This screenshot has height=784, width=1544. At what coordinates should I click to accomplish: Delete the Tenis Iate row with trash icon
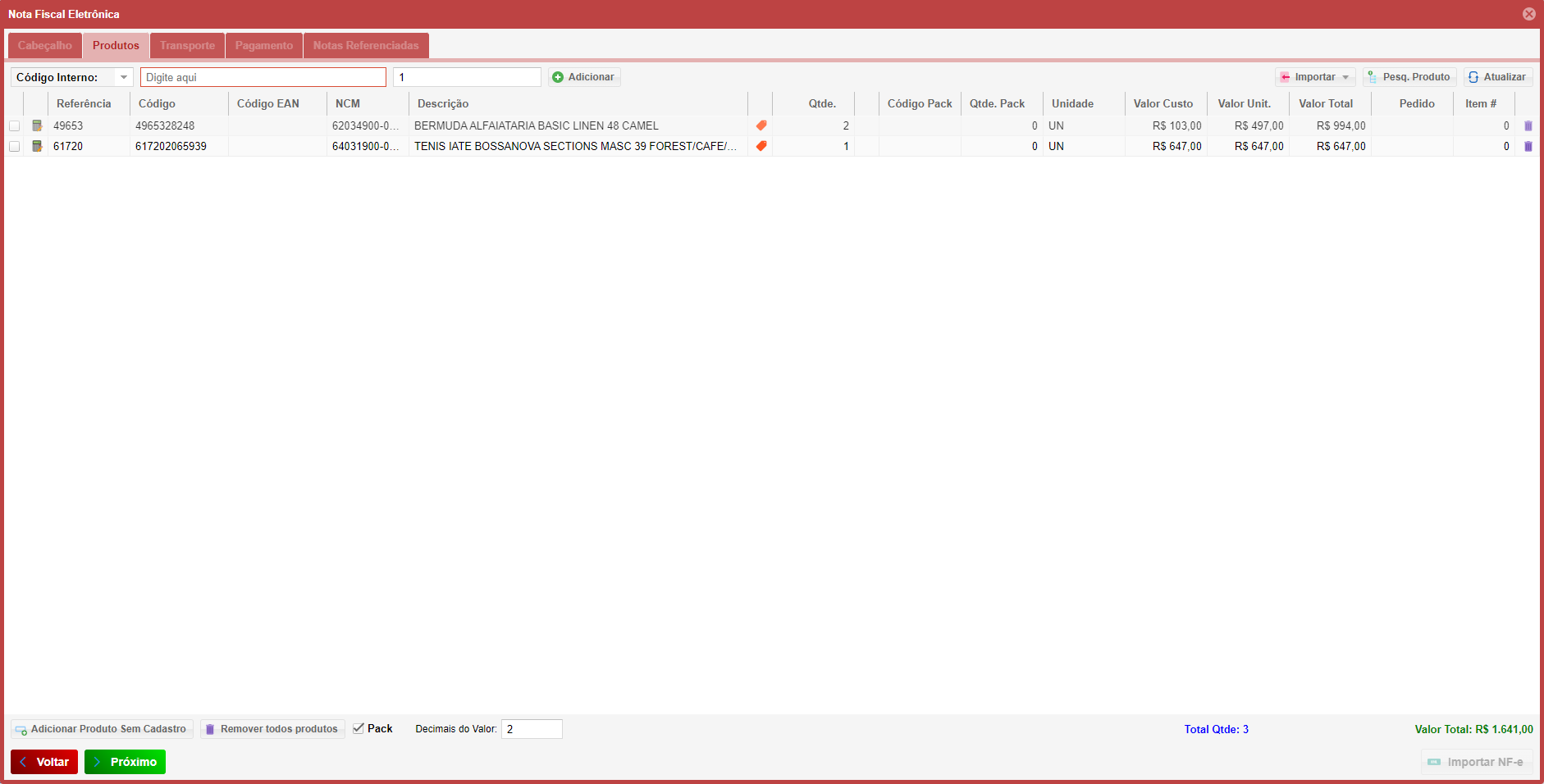click(1528, 147)
